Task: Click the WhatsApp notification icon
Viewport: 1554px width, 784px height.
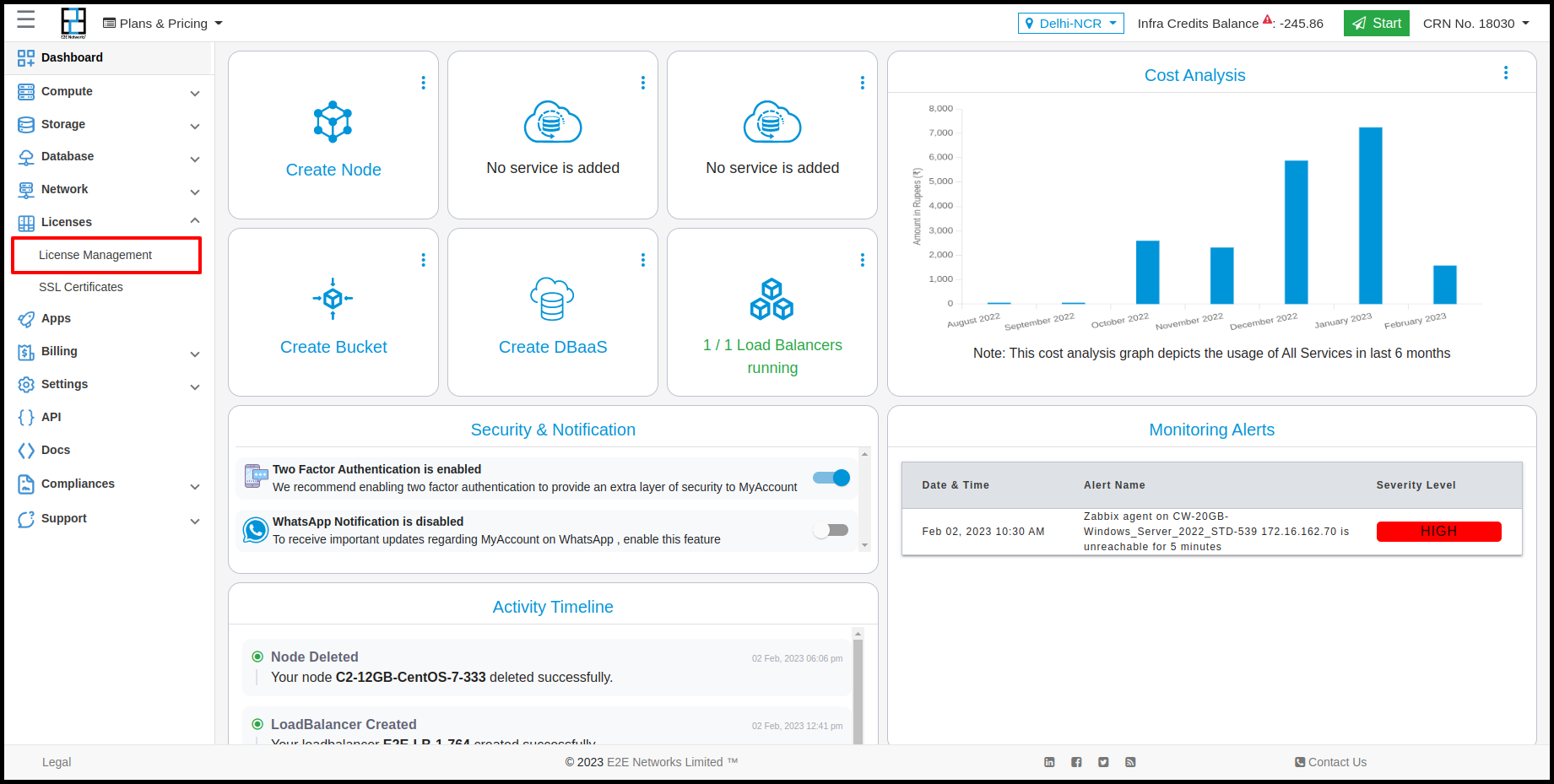Action: click(256, 530)
